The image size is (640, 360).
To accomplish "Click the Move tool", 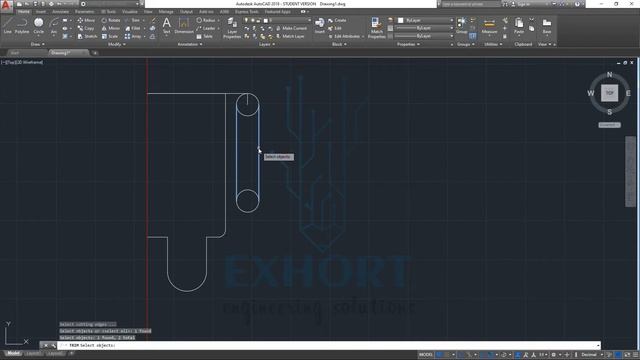I will coord(86,20).
